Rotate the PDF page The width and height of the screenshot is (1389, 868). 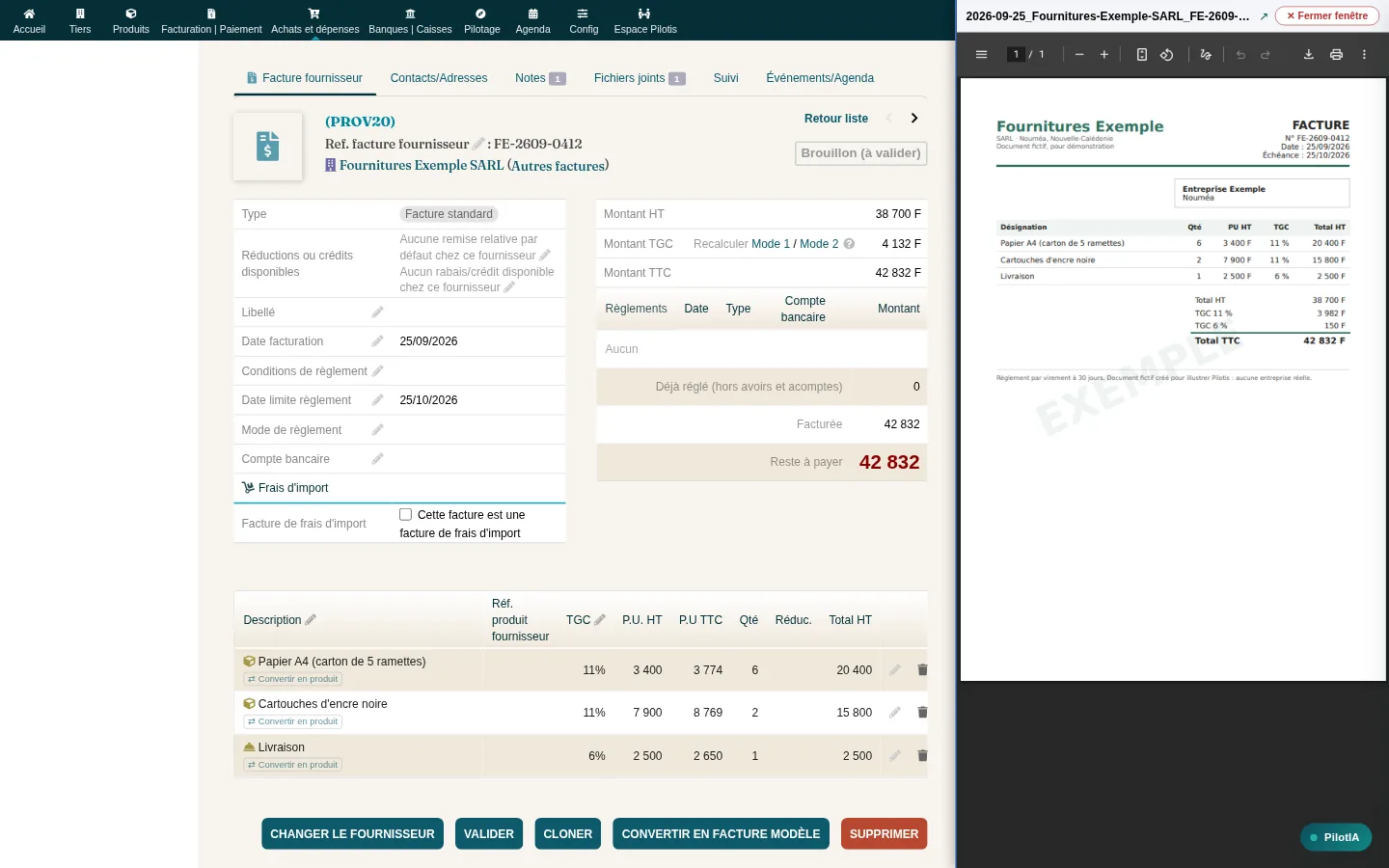pyautogui.click(x=1167, y=55)
